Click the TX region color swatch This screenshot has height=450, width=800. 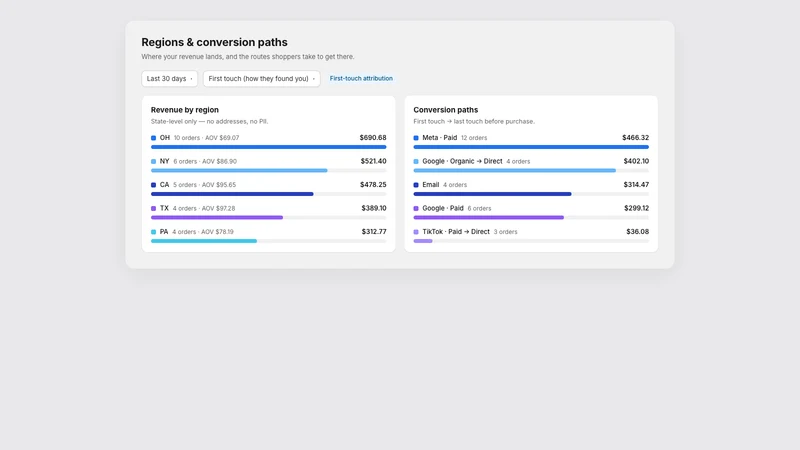point(154,208)
